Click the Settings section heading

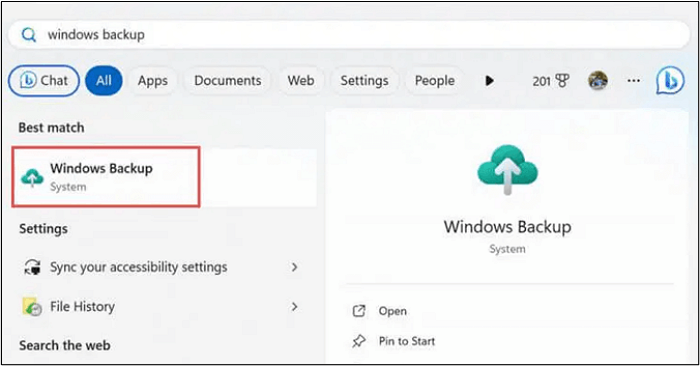(43, 229)
